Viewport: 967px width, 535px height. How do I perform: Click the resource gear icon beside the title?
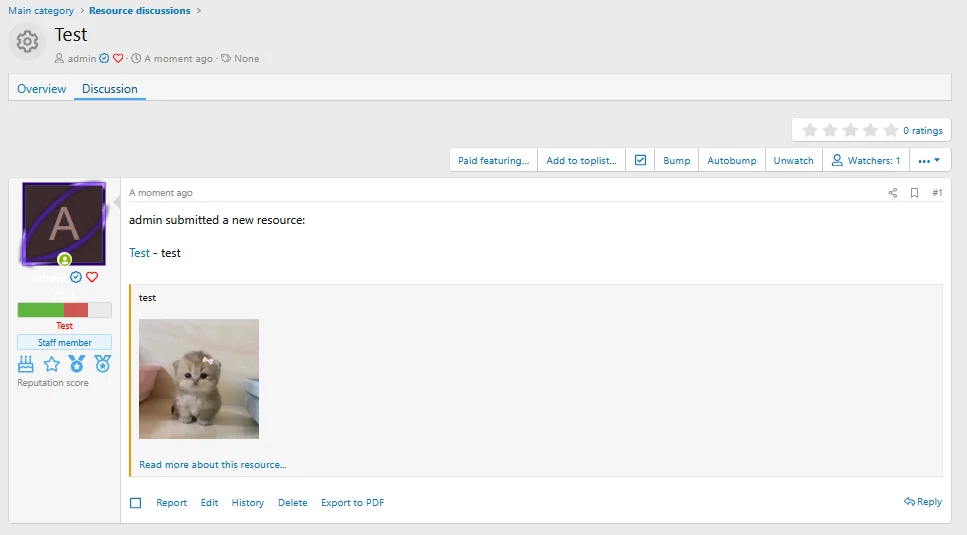click(28, 42)
